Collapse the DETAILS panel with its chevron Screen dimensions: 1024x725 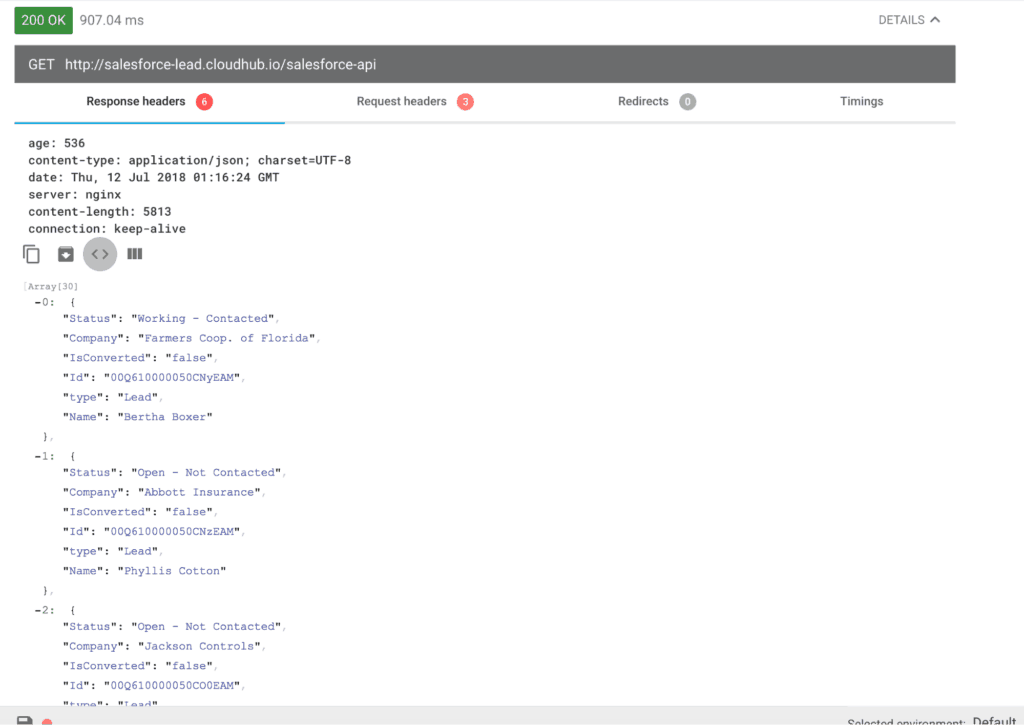(x=937, y=19)
